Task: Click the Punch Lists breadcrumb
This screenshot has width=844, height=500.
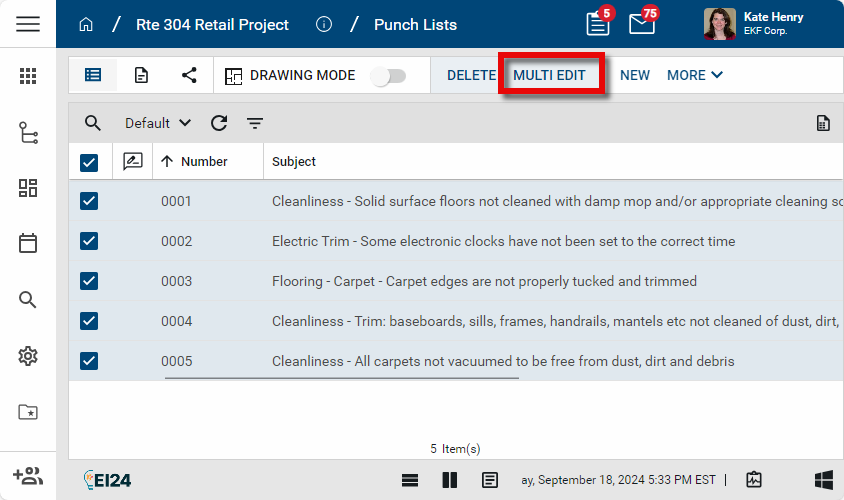Action: click(x=415, y=24)
